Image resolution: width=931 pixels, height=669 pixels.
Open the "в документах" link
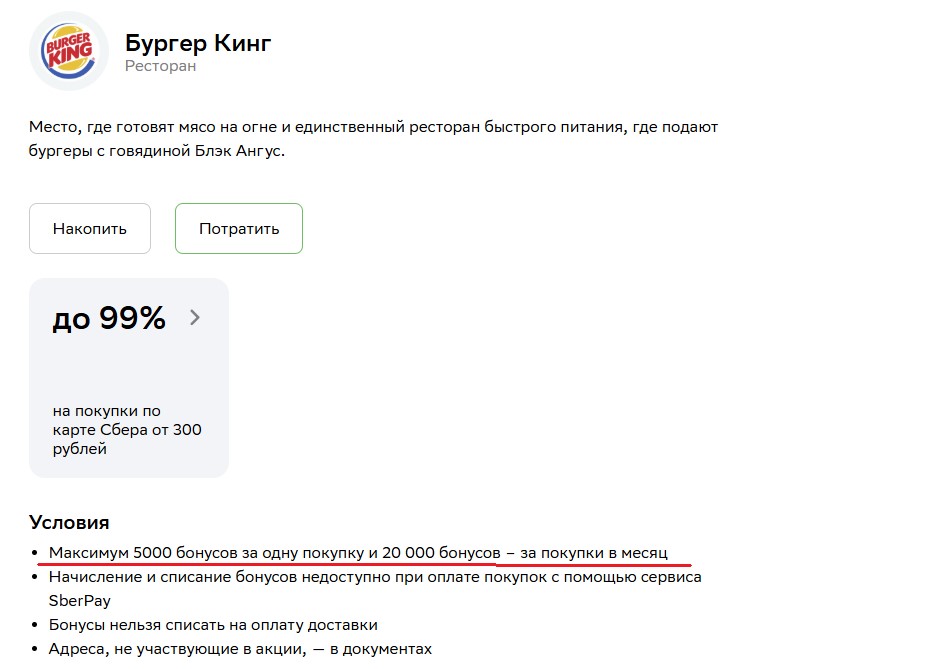[384, 649]
